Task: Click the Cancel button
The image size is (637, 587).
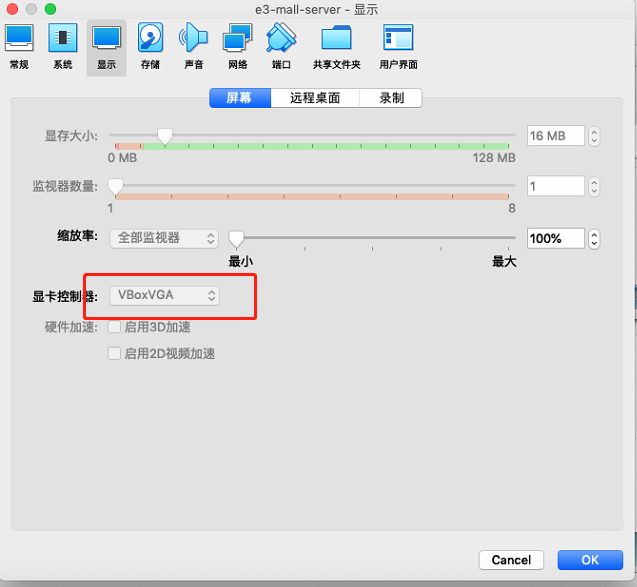Action: [x=511, y=560]
